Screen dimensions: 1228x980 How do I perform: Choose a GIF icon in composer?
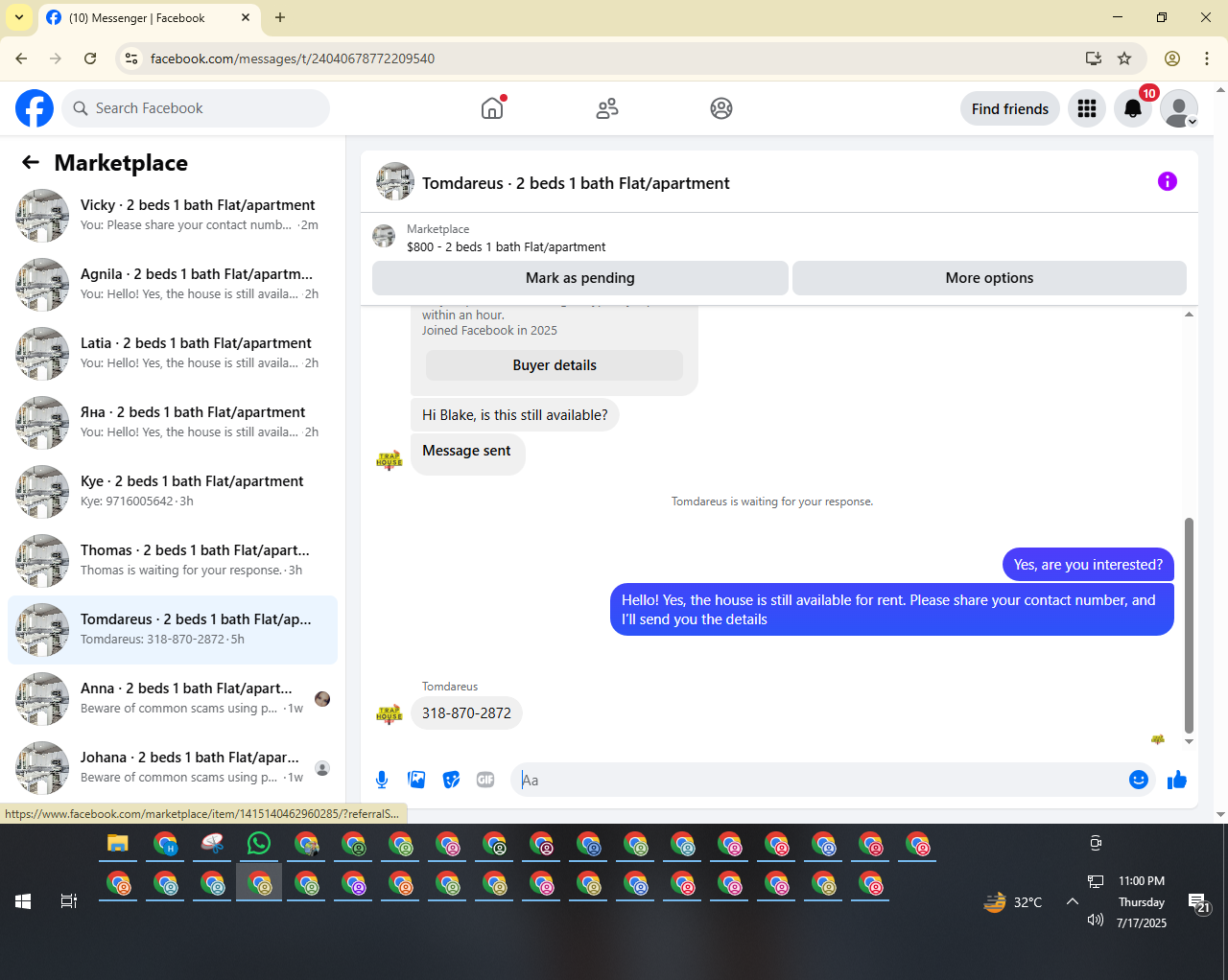click(x=485, y=780)
